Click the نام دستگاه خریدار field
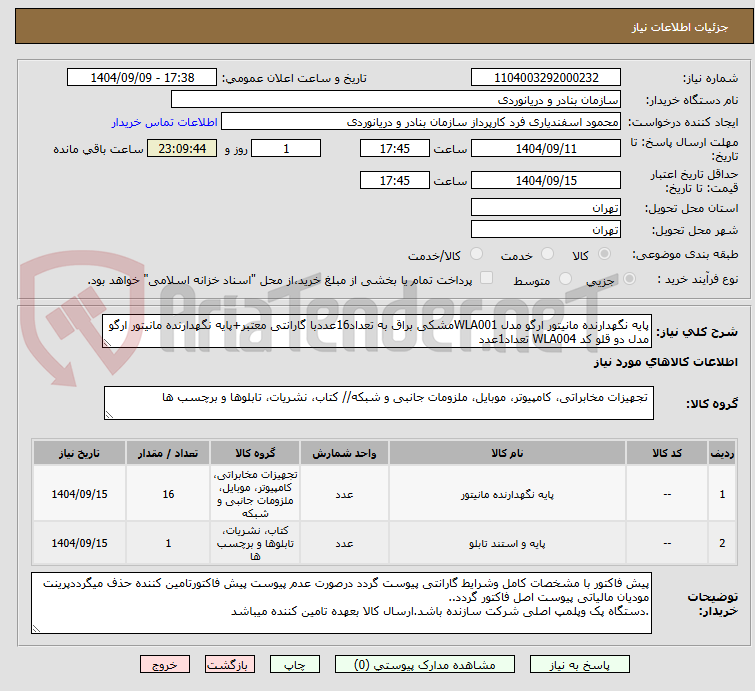Image resolution: width=755 pixels, height=691 pixels. click(396, 100)
